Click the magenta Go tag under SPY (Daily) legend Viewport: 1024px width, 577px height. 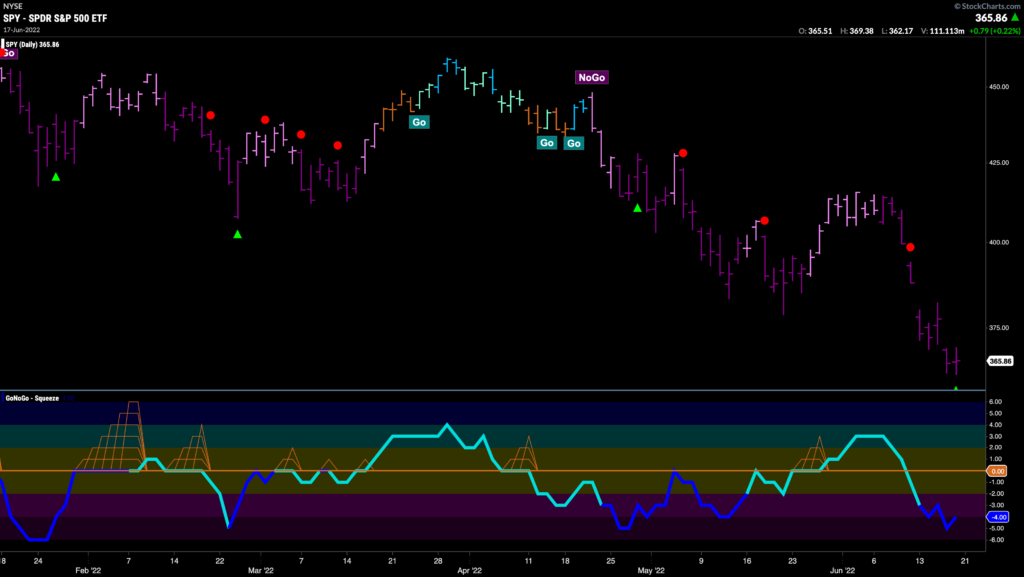(x=8, y=54)
